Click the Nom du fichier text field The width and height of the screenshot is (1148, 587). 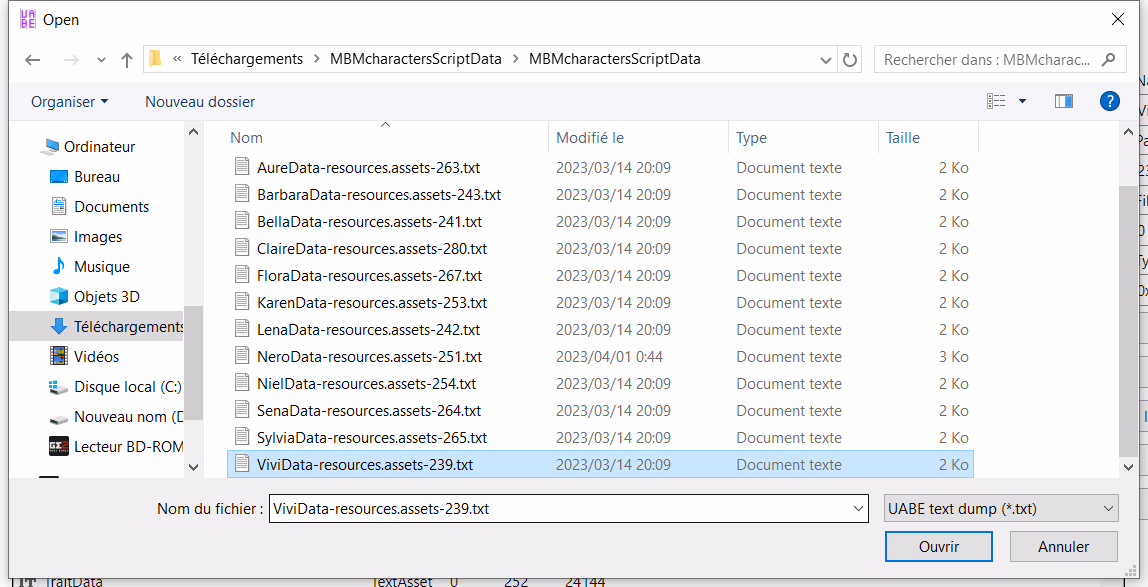[x=560, y=509]
